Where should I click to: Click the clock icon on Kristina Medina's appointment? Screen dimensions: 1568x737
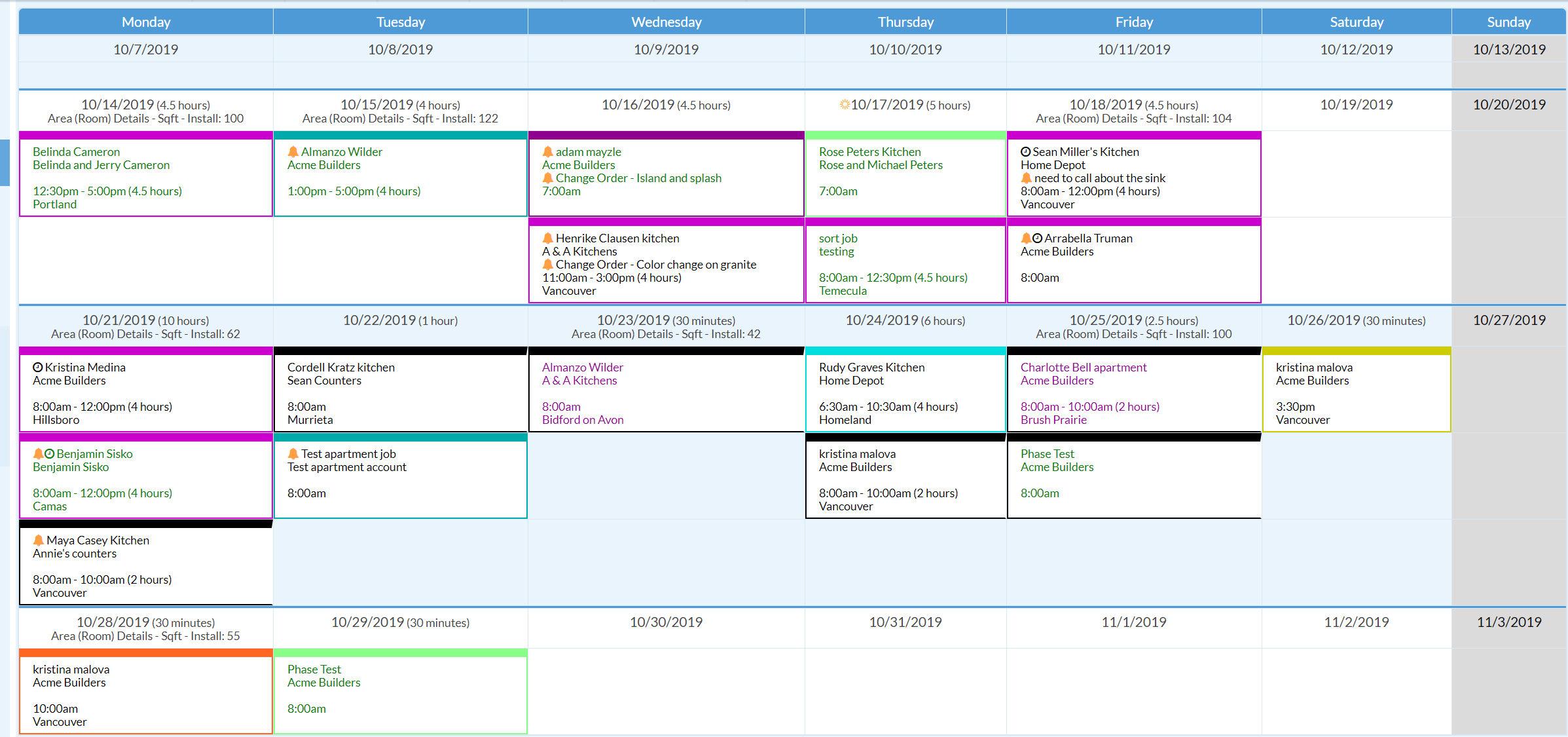click(38, 367)
